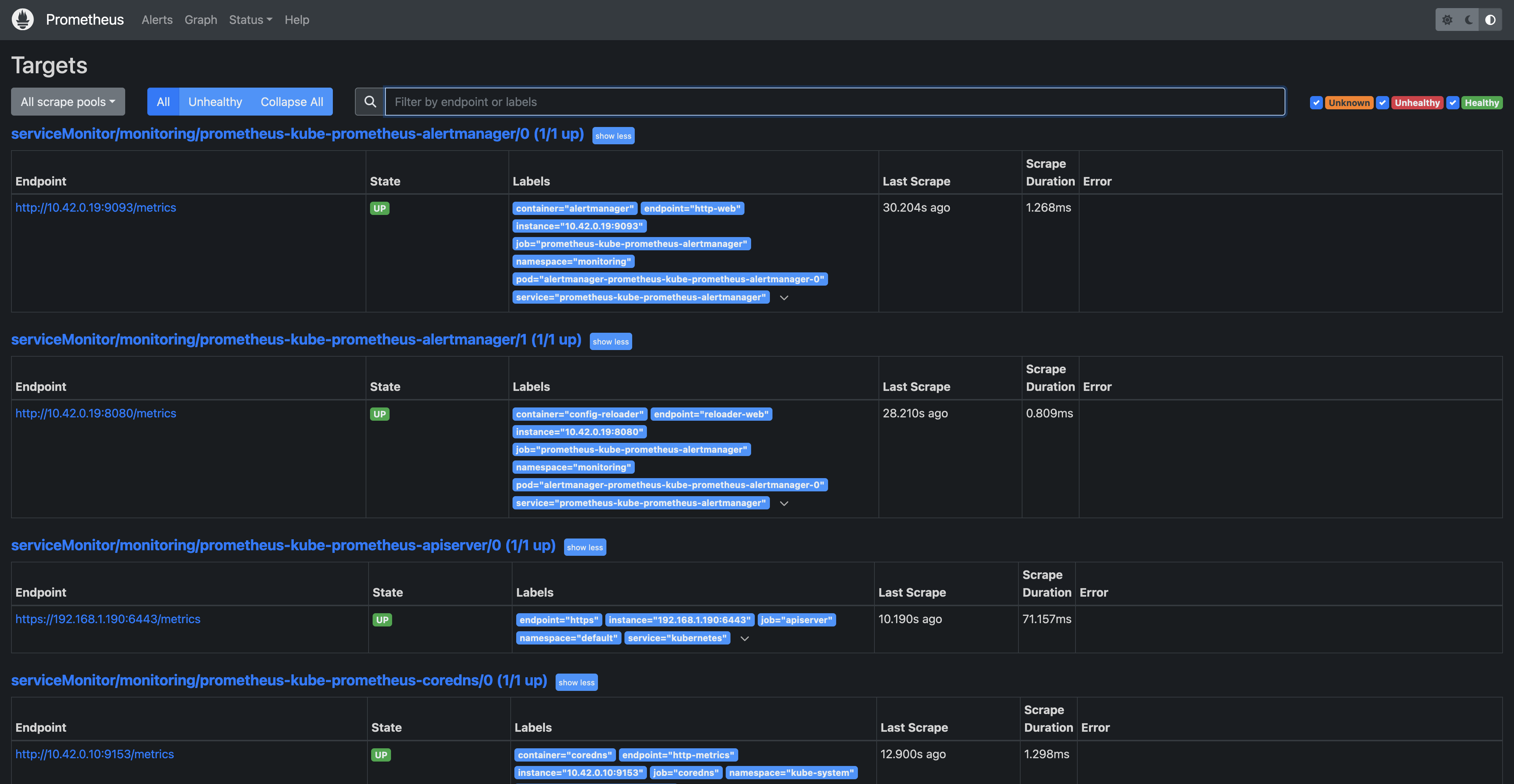This screenshot has height=784, width=1514.
Task: Switch to light theme sun icon
Action: pos(1447,20)
